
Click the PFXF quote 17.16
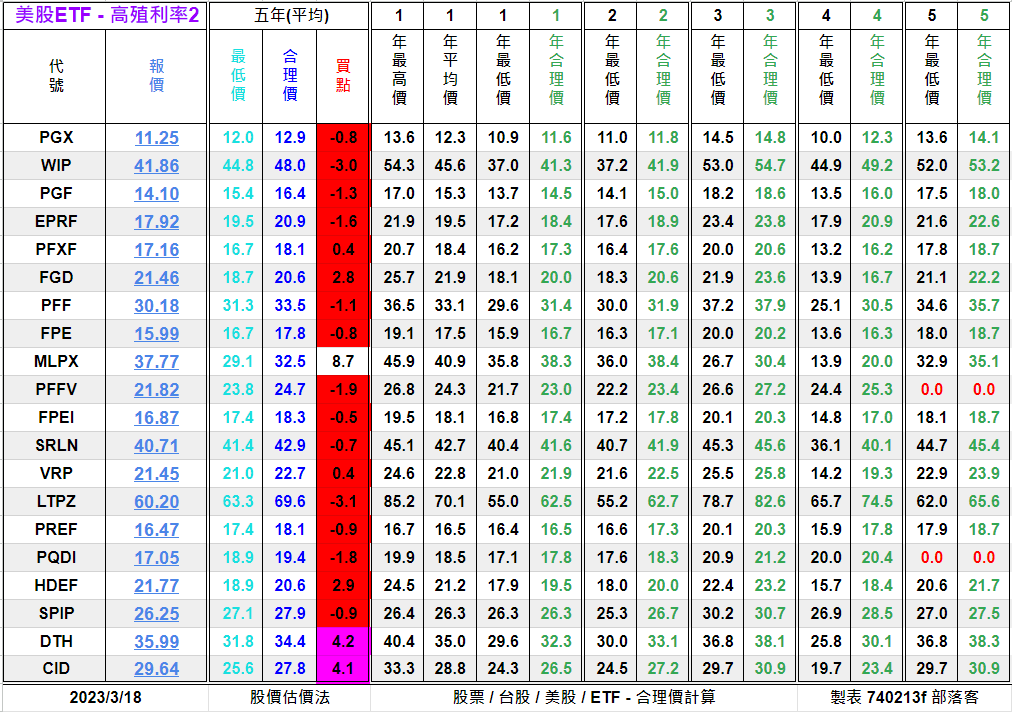(x=157, y=250)
